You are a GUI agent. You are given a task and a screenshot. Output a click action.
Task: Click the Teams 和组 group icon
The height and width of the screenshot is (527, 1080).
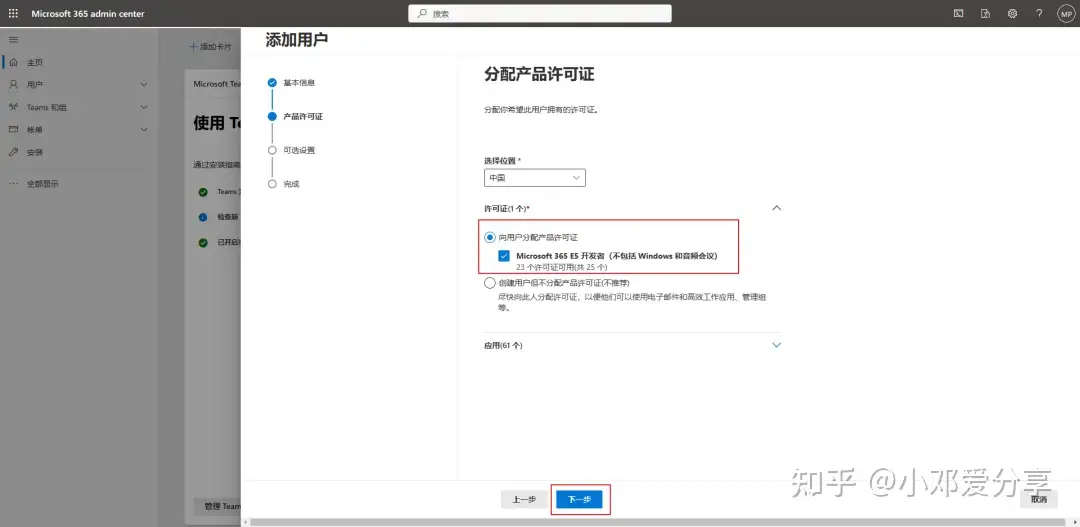pyautogui.click(x=13, y=107)
